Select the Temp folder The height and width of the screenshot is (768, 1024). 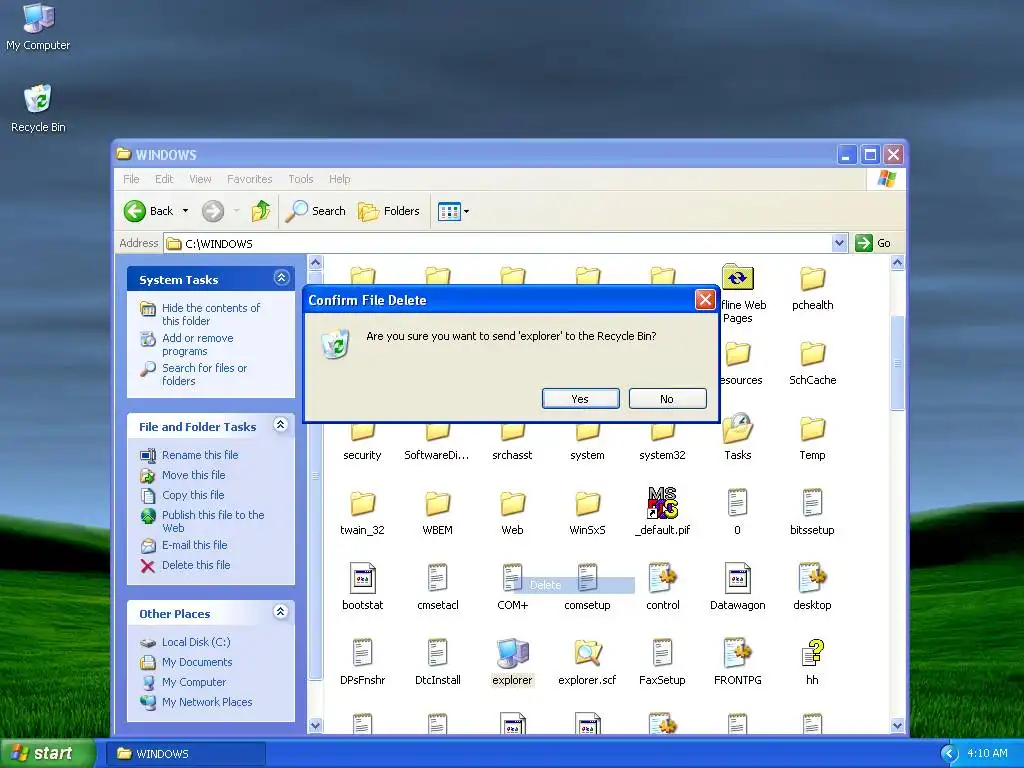pos(812,438)
